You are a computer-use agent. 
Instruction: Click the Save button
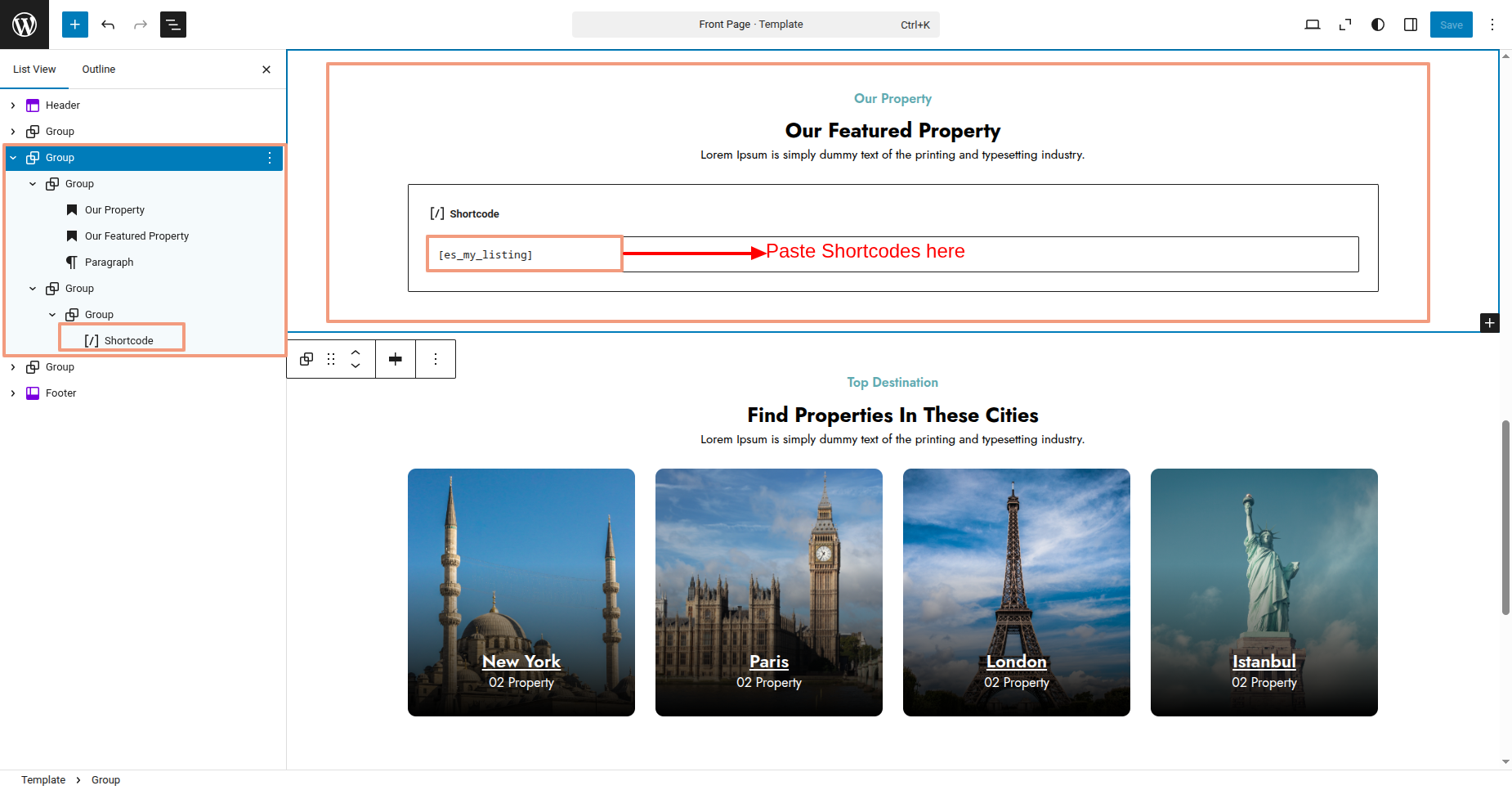point(1451,25)
